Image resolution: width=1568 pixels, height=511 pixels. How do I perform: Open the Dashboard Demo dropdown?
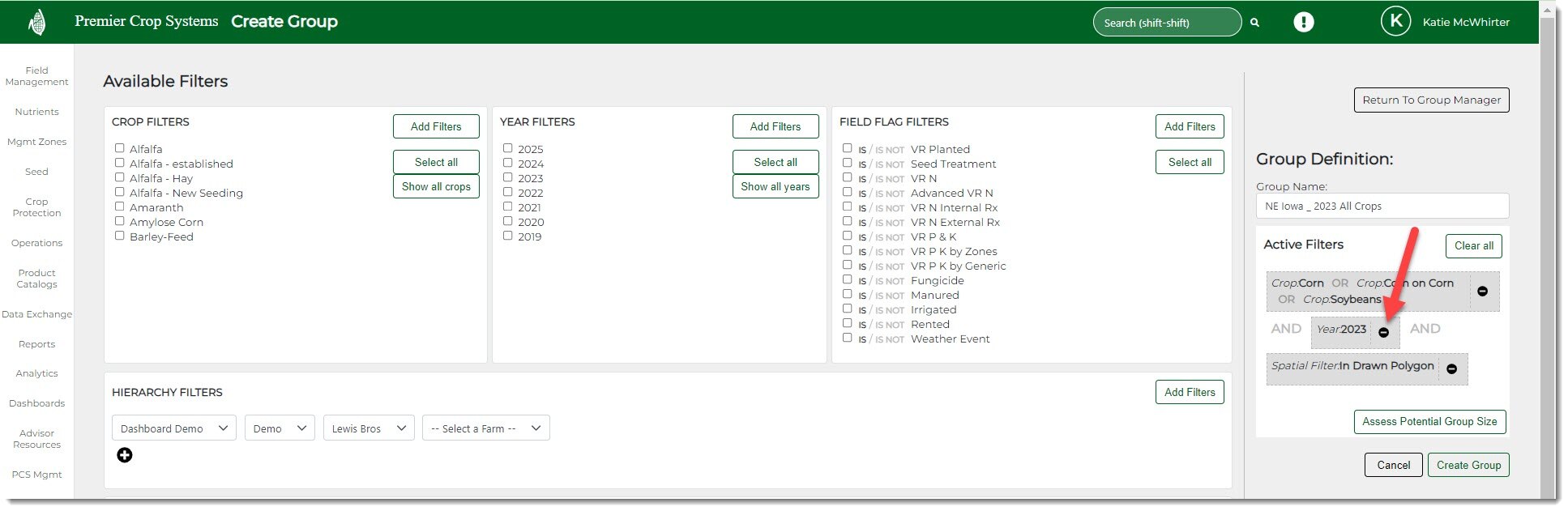click(173, 428)
